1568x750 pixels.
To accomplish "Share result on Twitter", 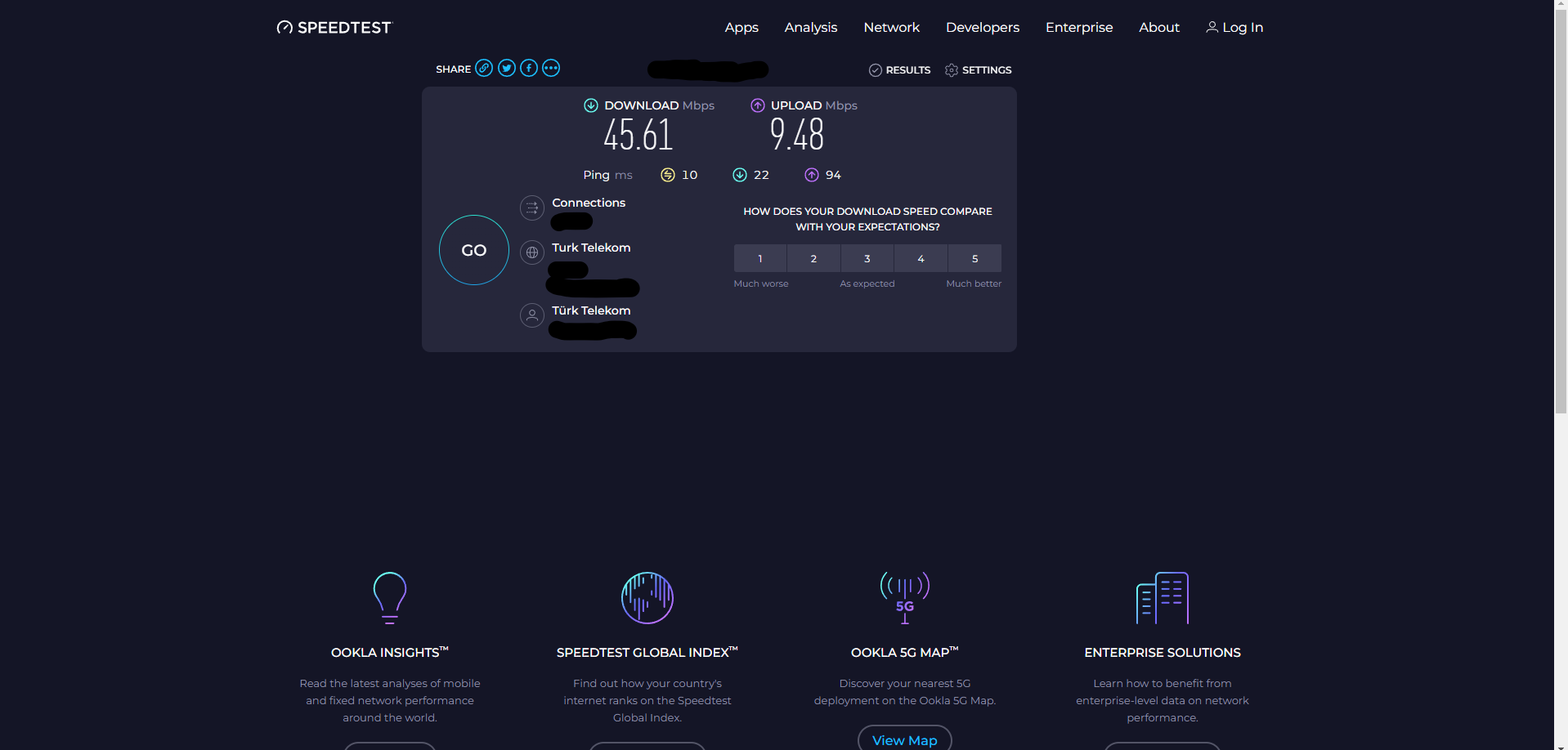I will (x=507, y=68).
